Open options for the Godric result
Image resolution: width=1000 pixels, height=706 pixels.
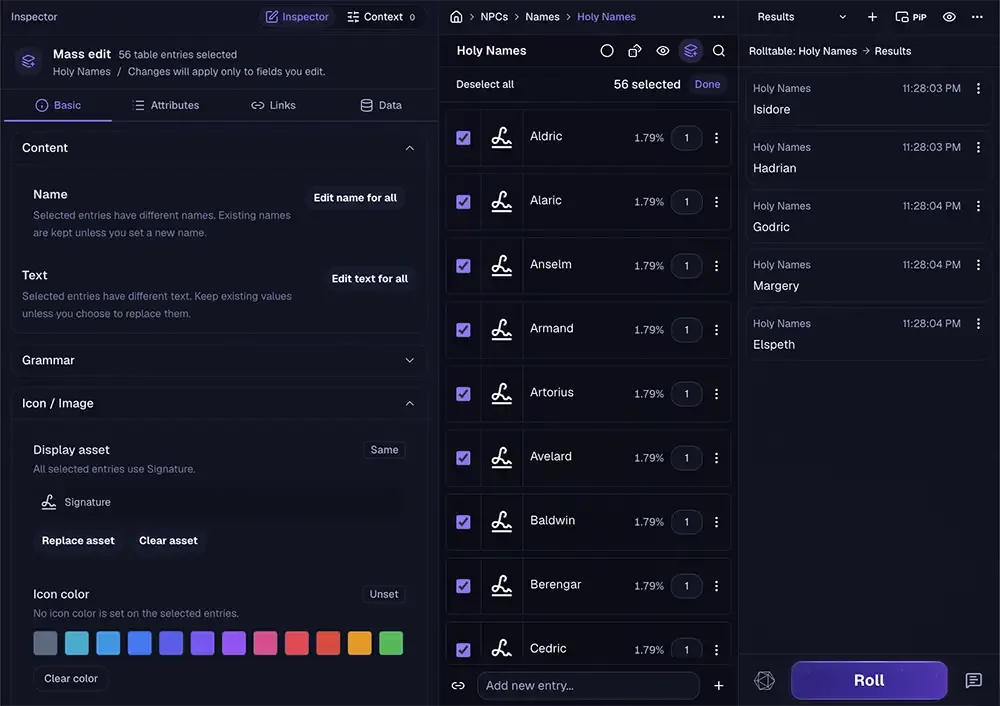(978, 206)
